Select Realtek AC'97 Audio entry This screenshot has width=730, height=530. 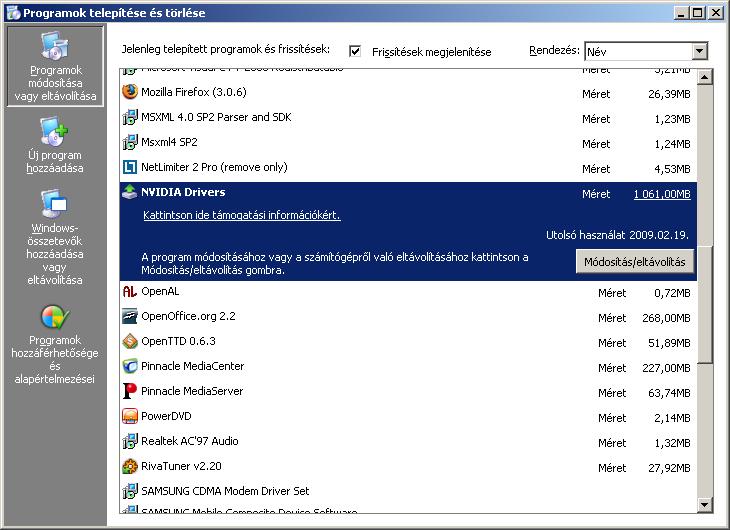[x=408, y=442]
